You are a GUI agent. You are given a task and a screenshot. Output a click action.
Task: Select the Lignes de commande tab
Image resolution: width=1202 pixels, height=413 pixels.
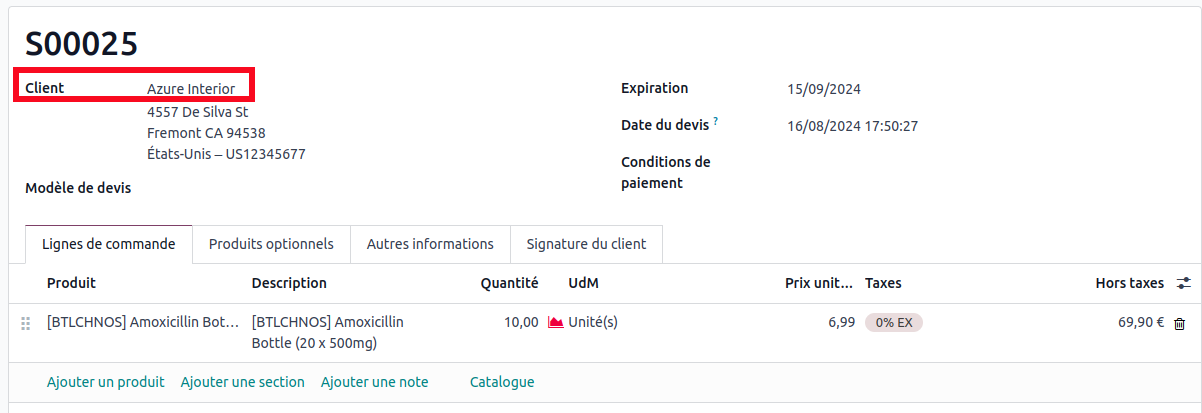pos(109,244)
